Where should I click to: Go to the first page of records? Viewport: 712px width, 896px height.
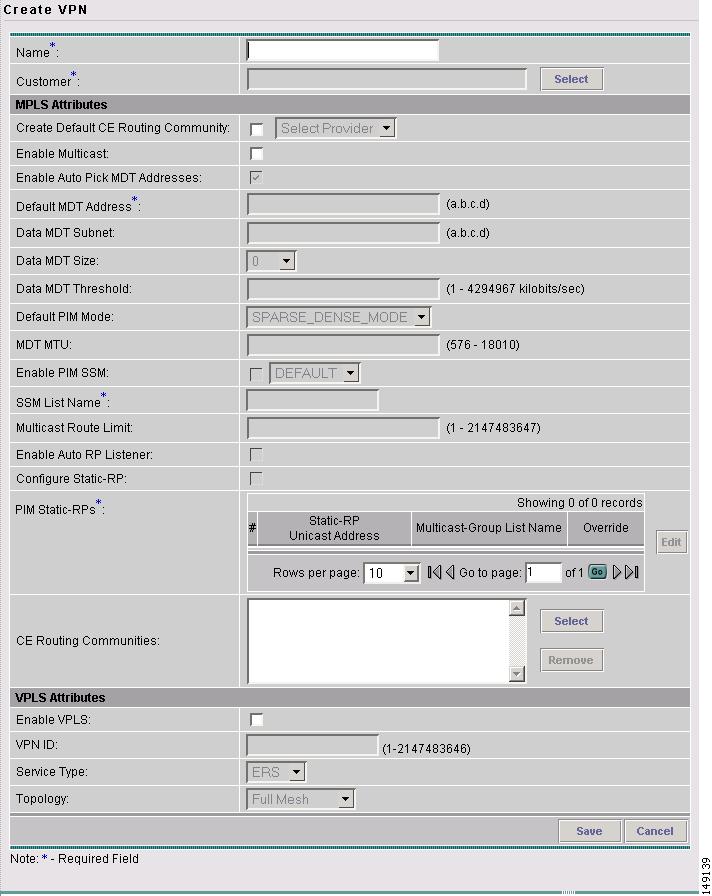[434, 572]
